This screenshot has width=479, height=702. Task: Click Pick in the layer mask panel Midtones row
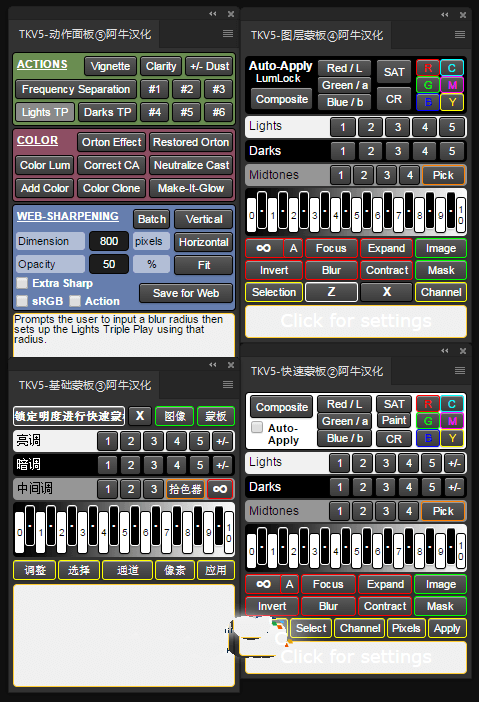point(443,175)
